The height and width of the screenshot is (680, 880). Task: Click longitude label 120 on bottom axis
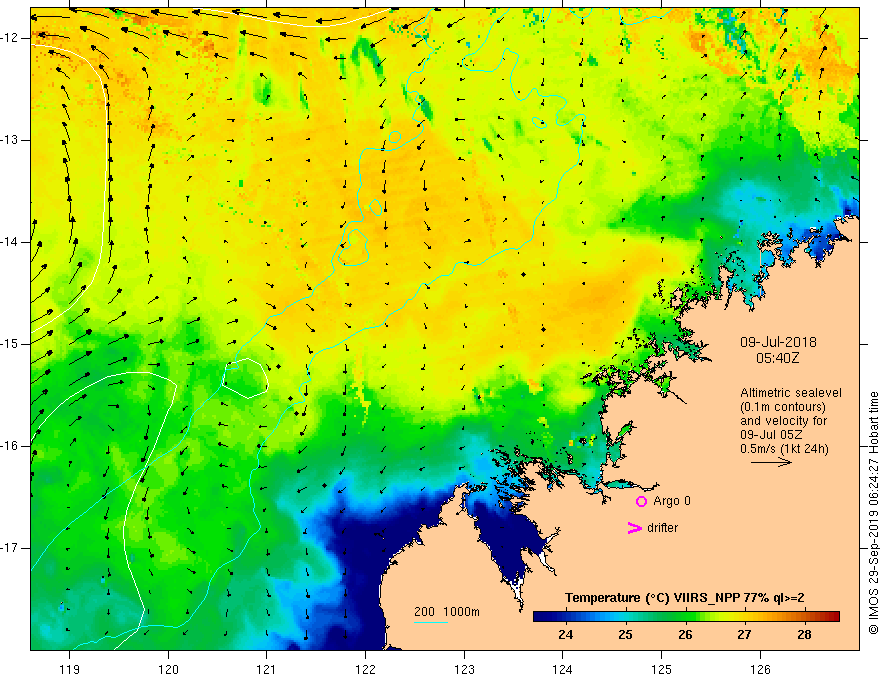pyautogui.click(x=168, y=669)
